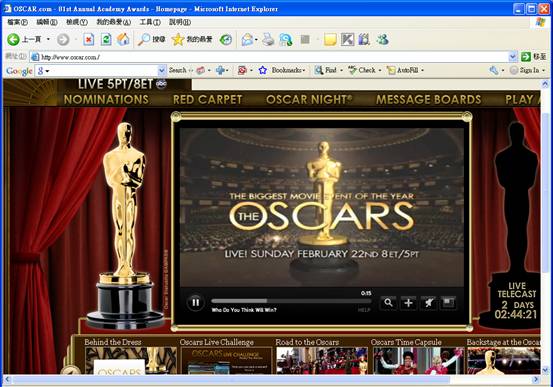
Task: Open the Mail envelope toolbar icon
Action: tap(247, 40)
